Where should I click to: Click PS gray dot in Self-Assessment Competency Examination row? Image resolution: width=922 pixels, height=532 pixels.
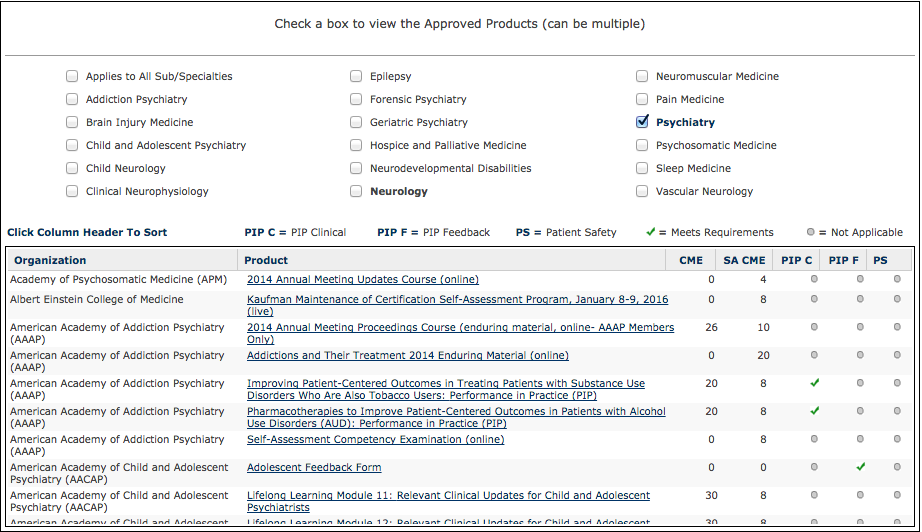click(x=897, y=439)
